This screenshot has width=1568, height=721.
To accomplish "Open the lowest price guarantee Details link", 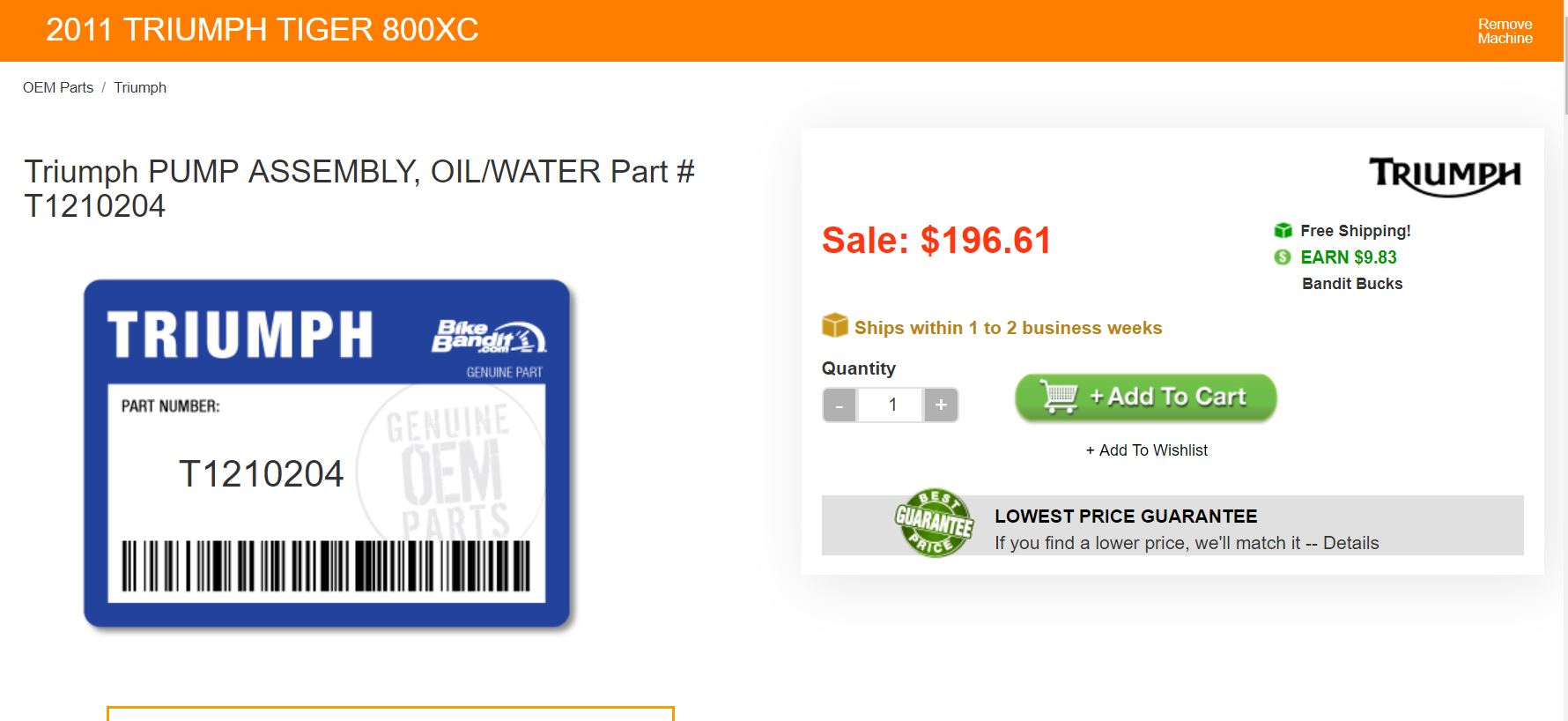I will pos(1350,543).
